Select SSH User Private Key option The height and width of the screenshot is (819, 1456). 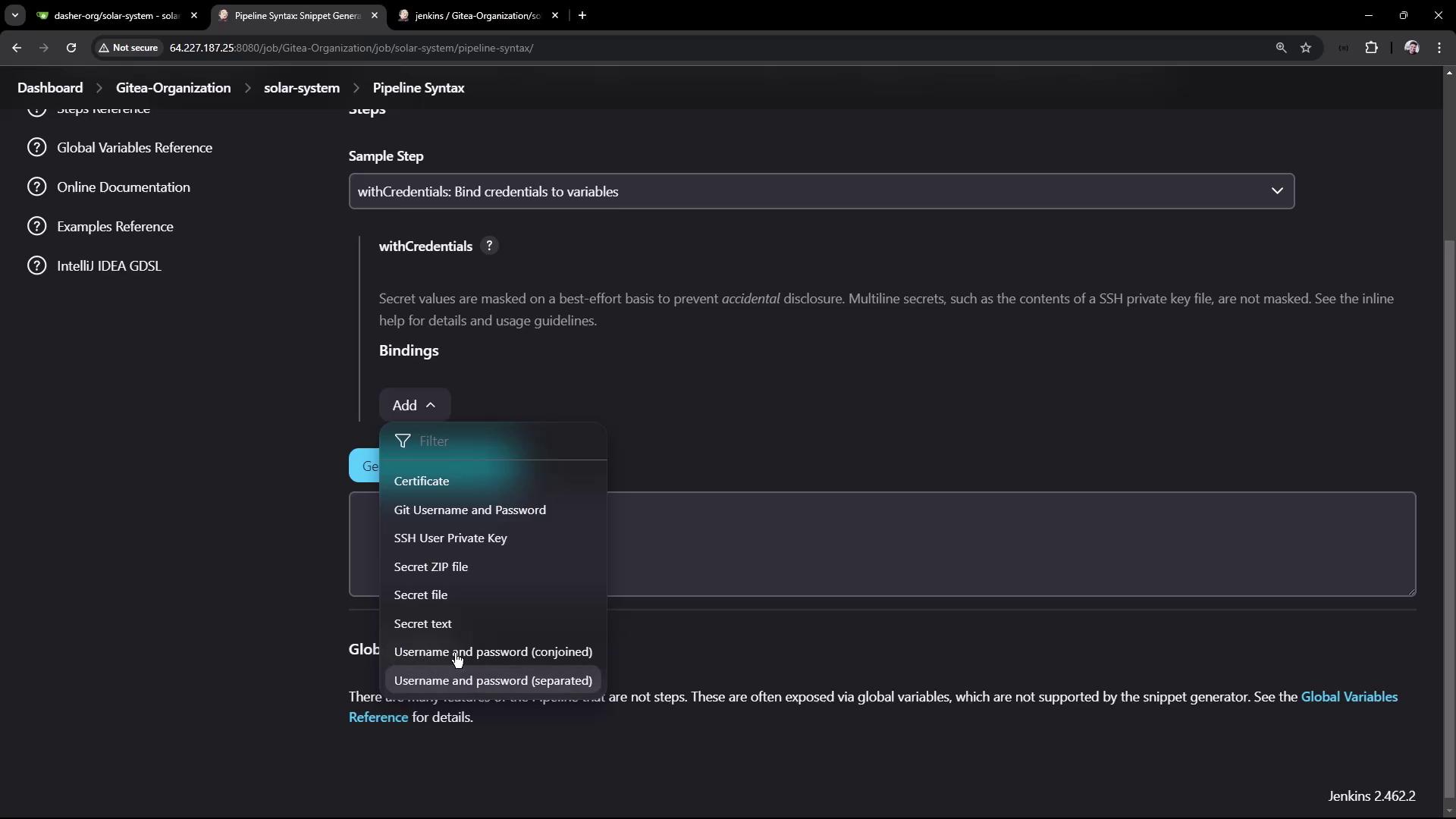(x=450, y=538)
